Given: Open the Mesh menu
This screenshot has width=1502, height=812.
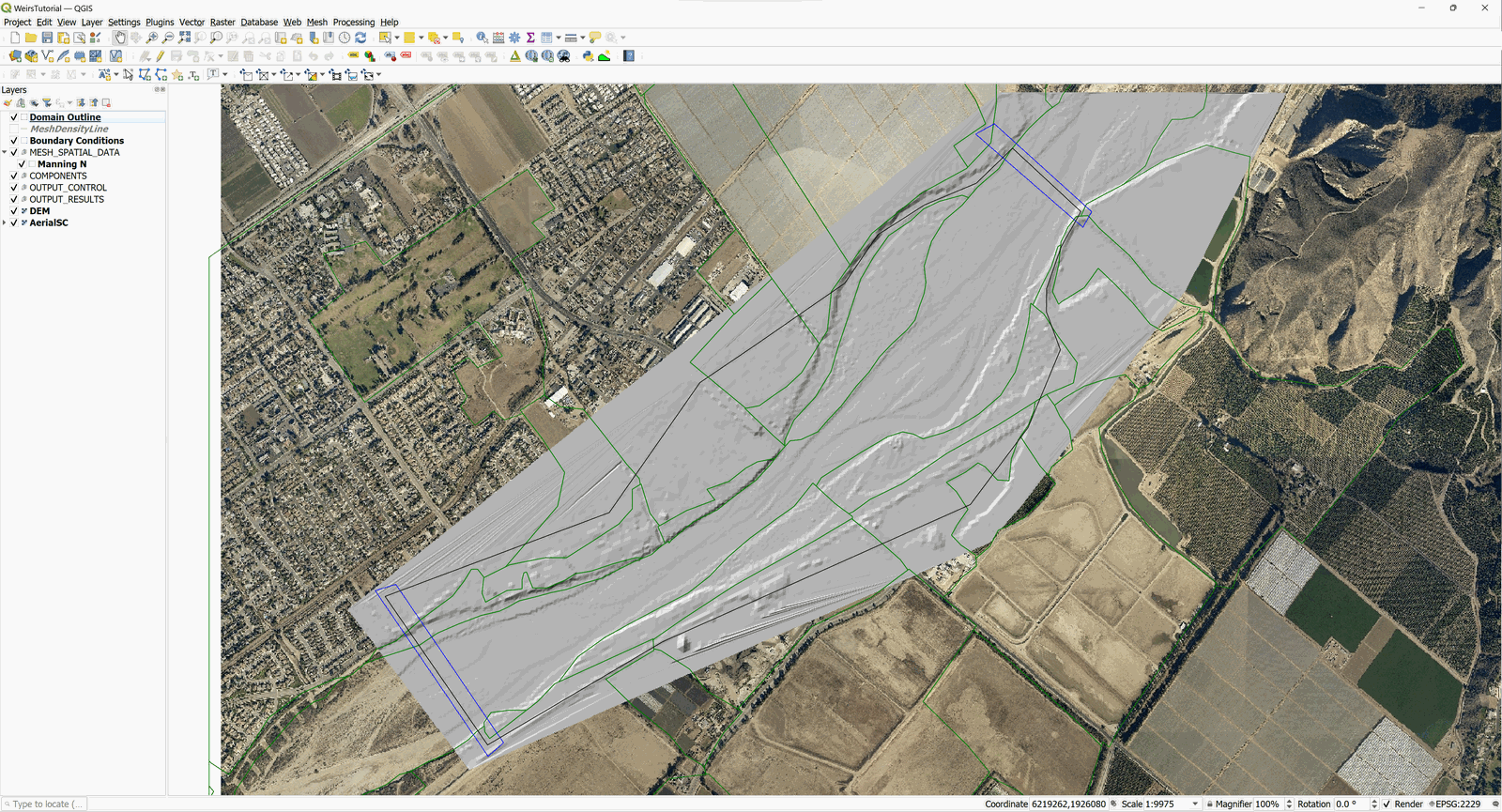Looking at the screenshot, I should [316, 23].
